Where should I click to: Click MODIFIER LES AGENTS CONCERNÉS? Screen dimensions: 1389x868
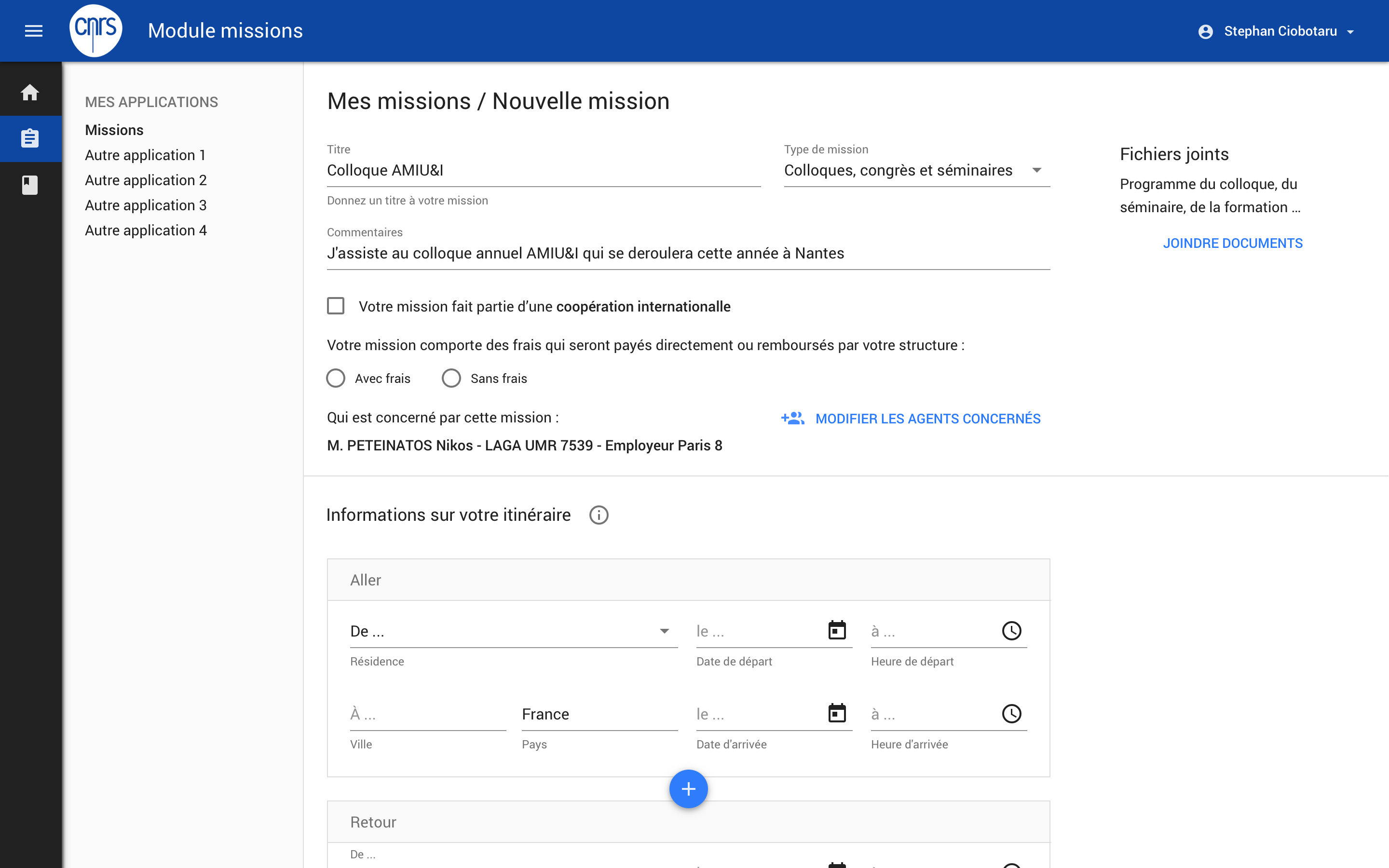coord(927,419)
